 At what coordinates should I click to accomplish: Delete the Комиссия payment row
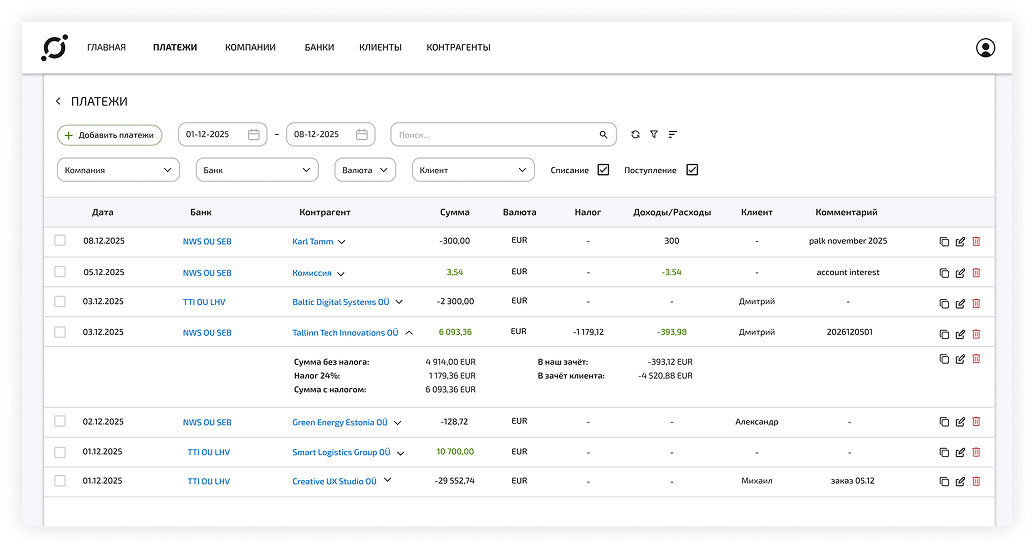click(976, 273)
